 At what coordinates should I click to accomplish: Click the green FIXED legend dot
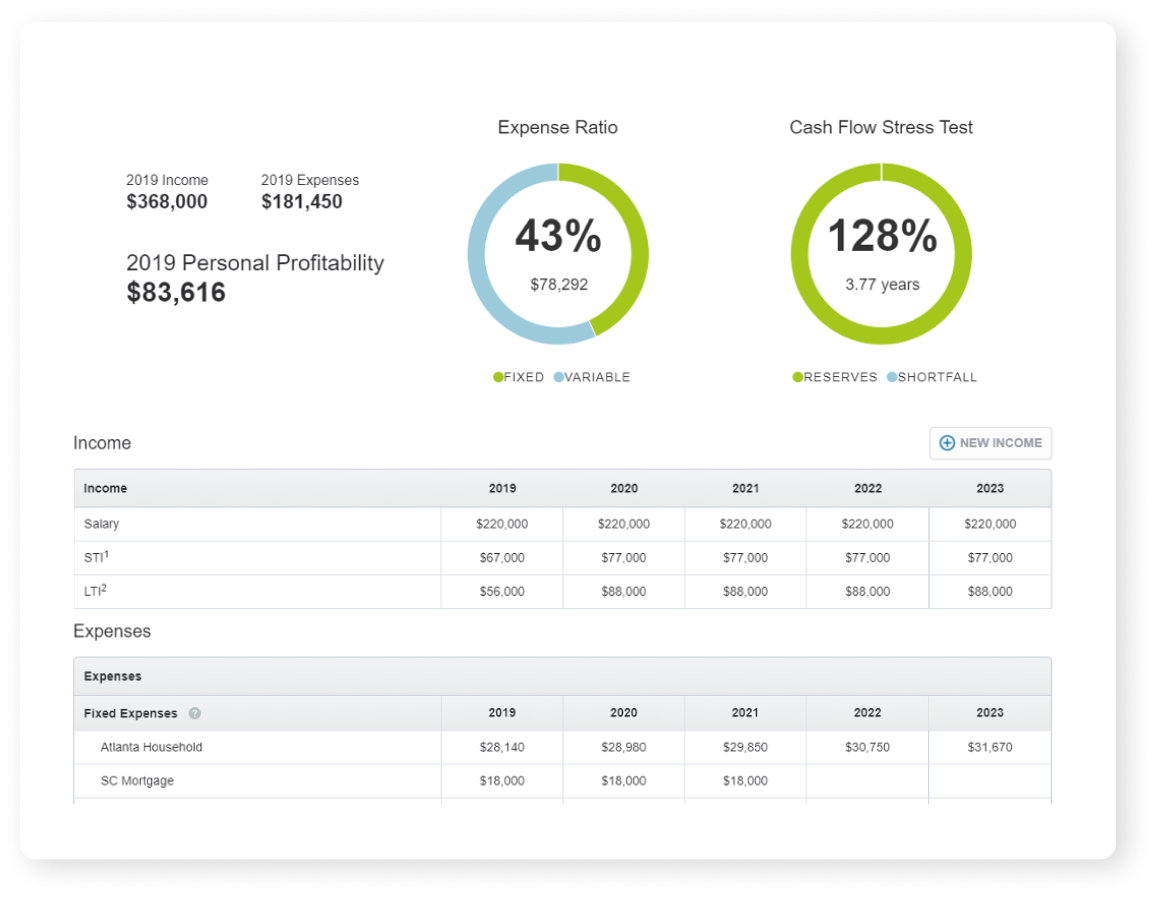pyautogui.click(x=498, y=377)
